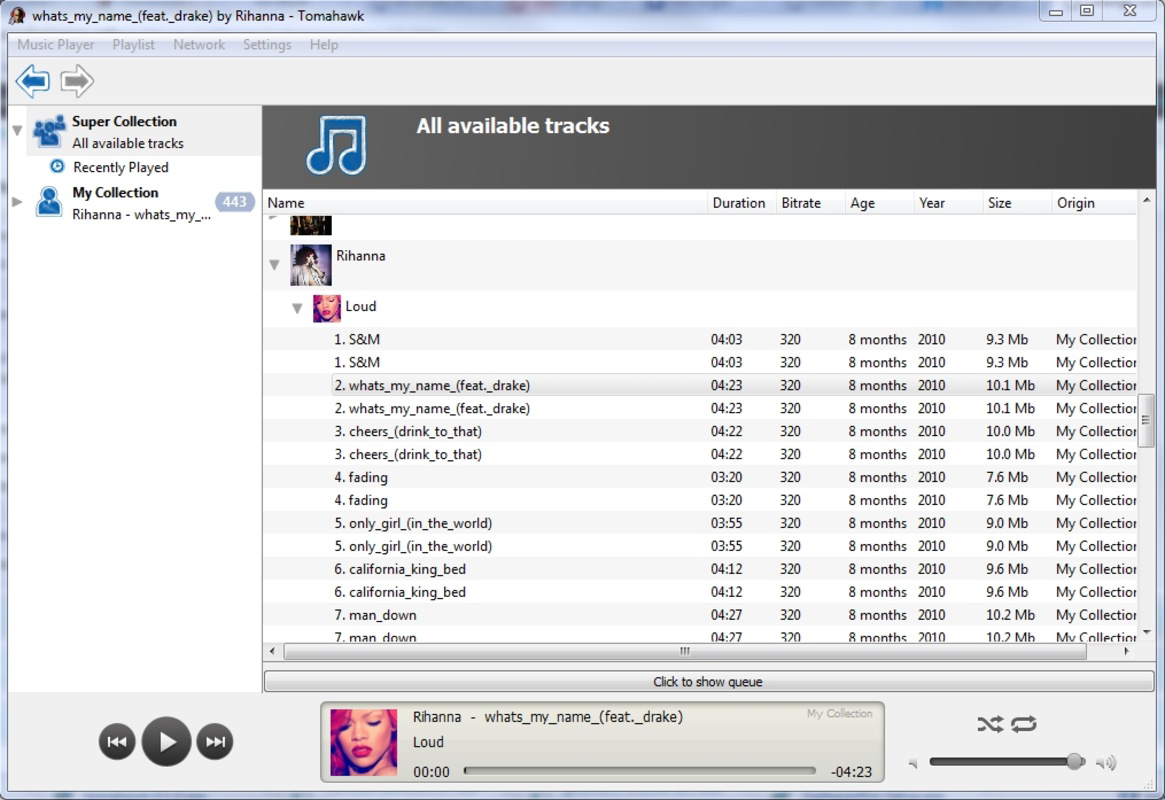
Task: Sort tracks by the Size column
Action: pos(1016,203)
